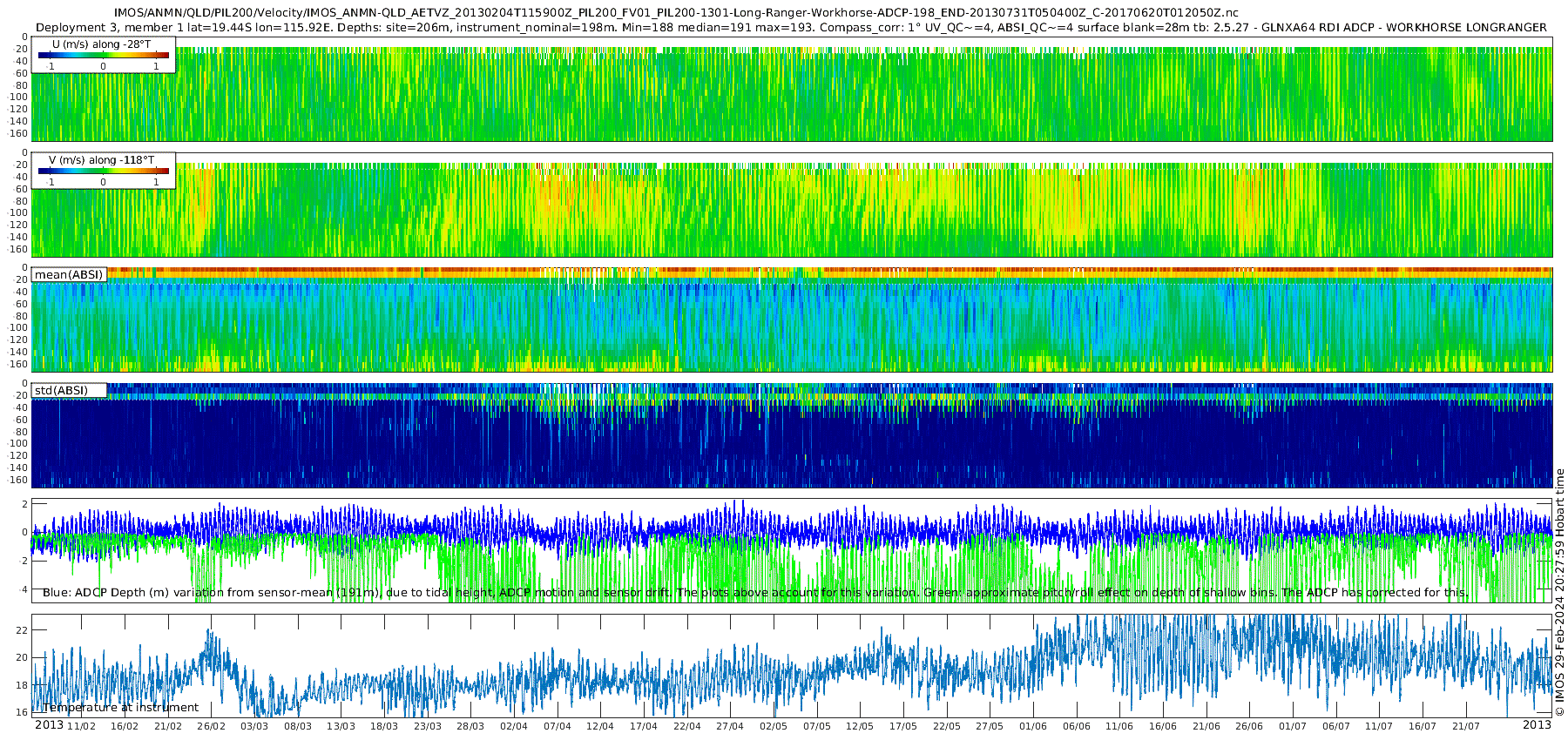This screenshot has width=1568, height=740.
Task: Click the 17/04 date tick label
Action: (x=644, y=726)
